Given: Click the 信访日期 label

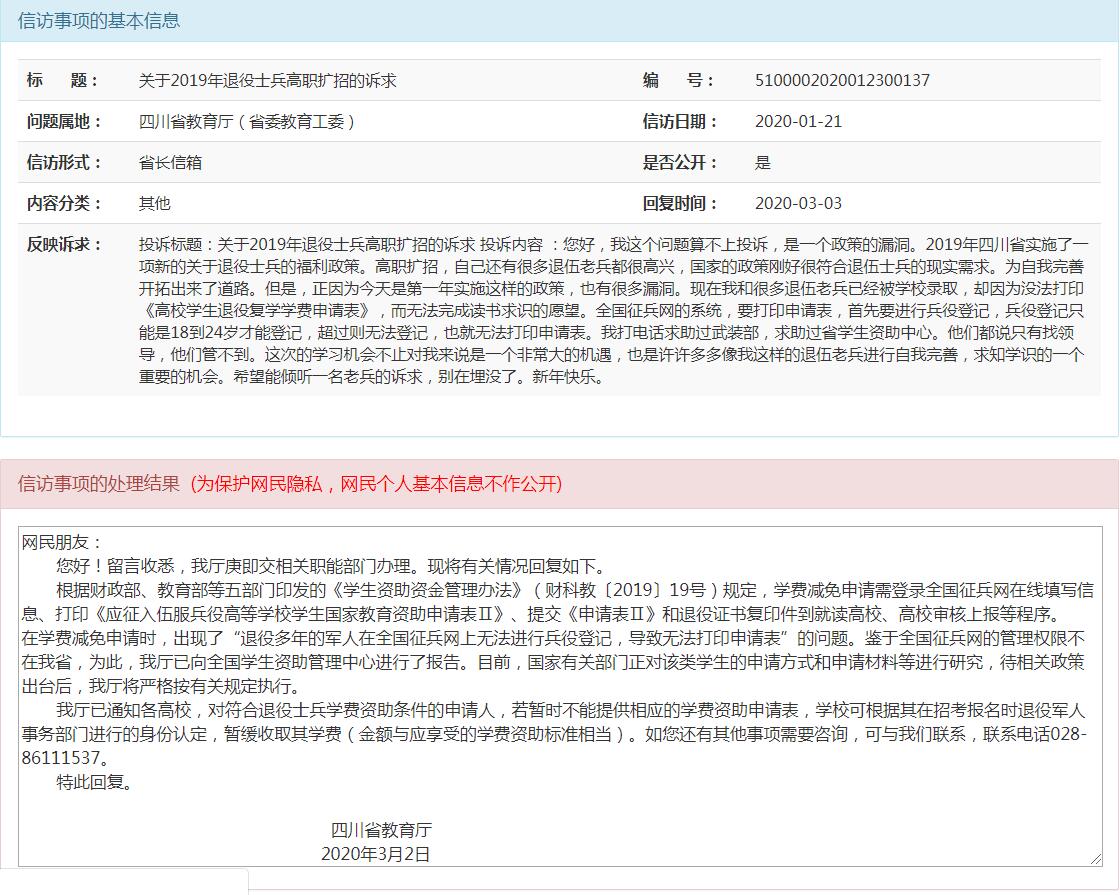Looking at the screenshot, I should point(680,121).
